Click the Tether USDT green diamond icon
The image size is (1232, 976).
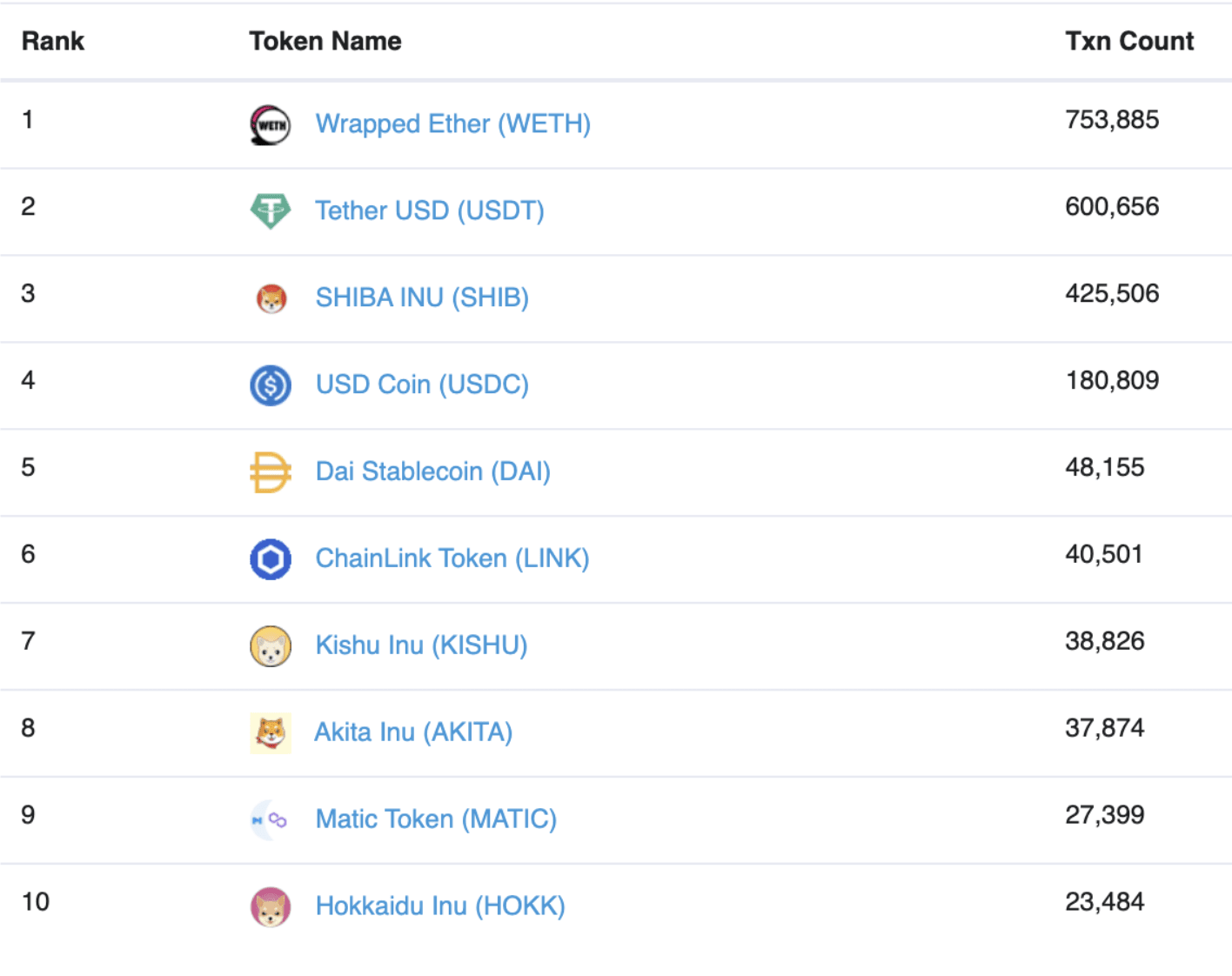[x=271, y=211]
